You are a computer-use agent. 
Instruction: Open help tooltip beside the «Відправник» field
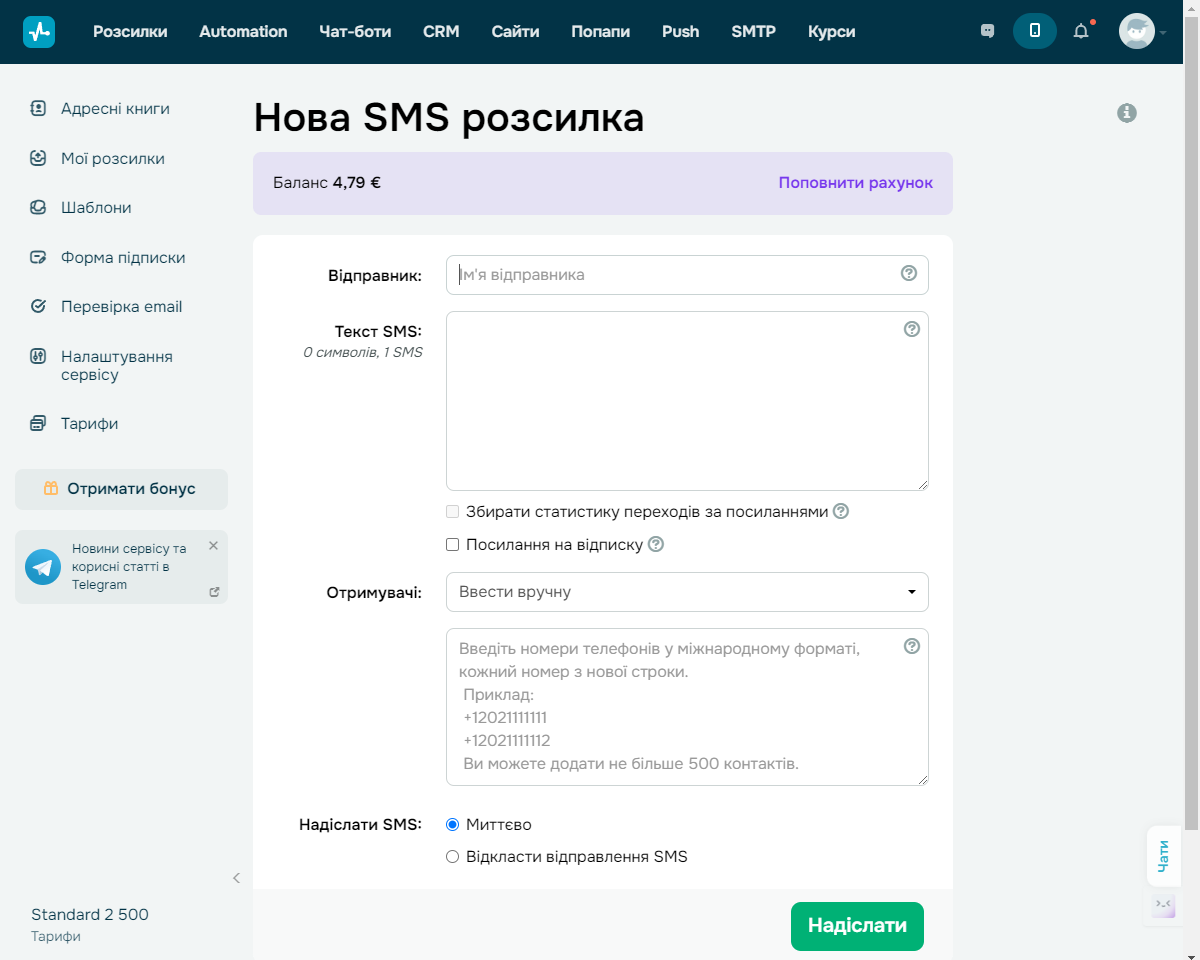coord(909,271)
